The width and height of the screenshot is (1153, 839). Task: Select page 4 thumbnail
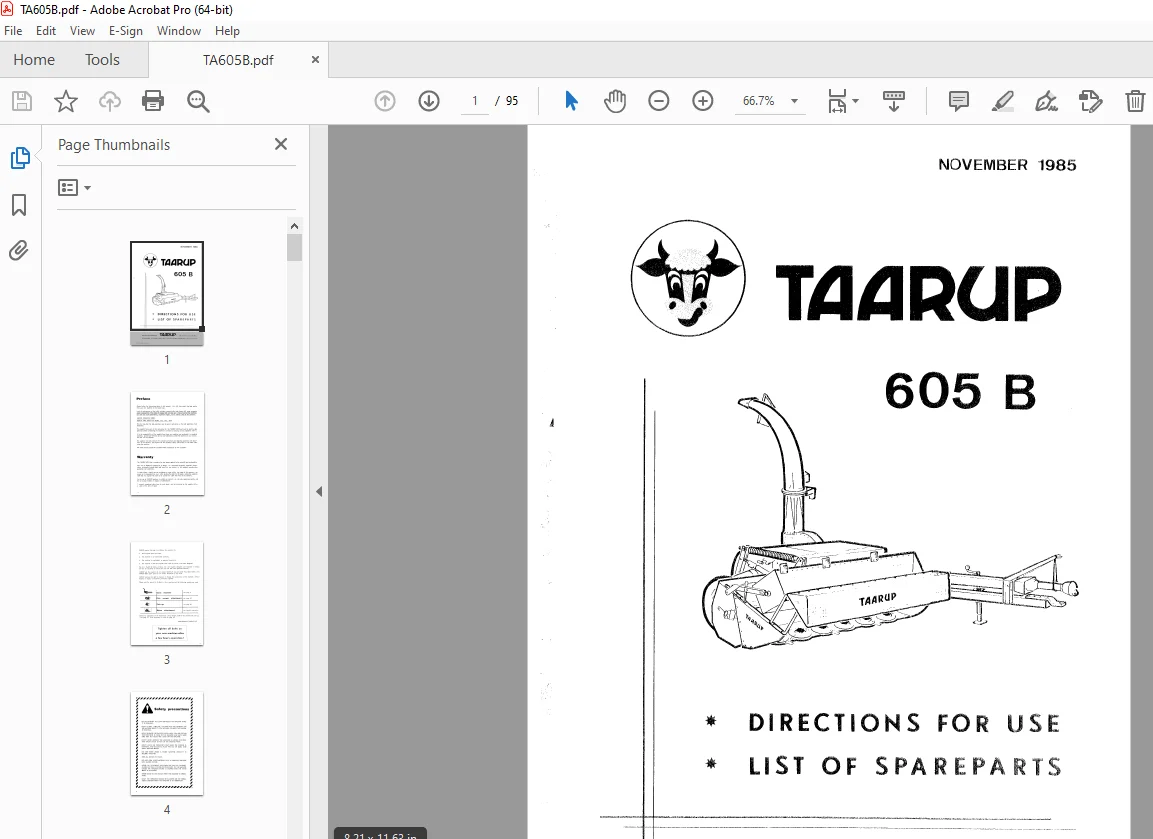(x=167, y=743)
